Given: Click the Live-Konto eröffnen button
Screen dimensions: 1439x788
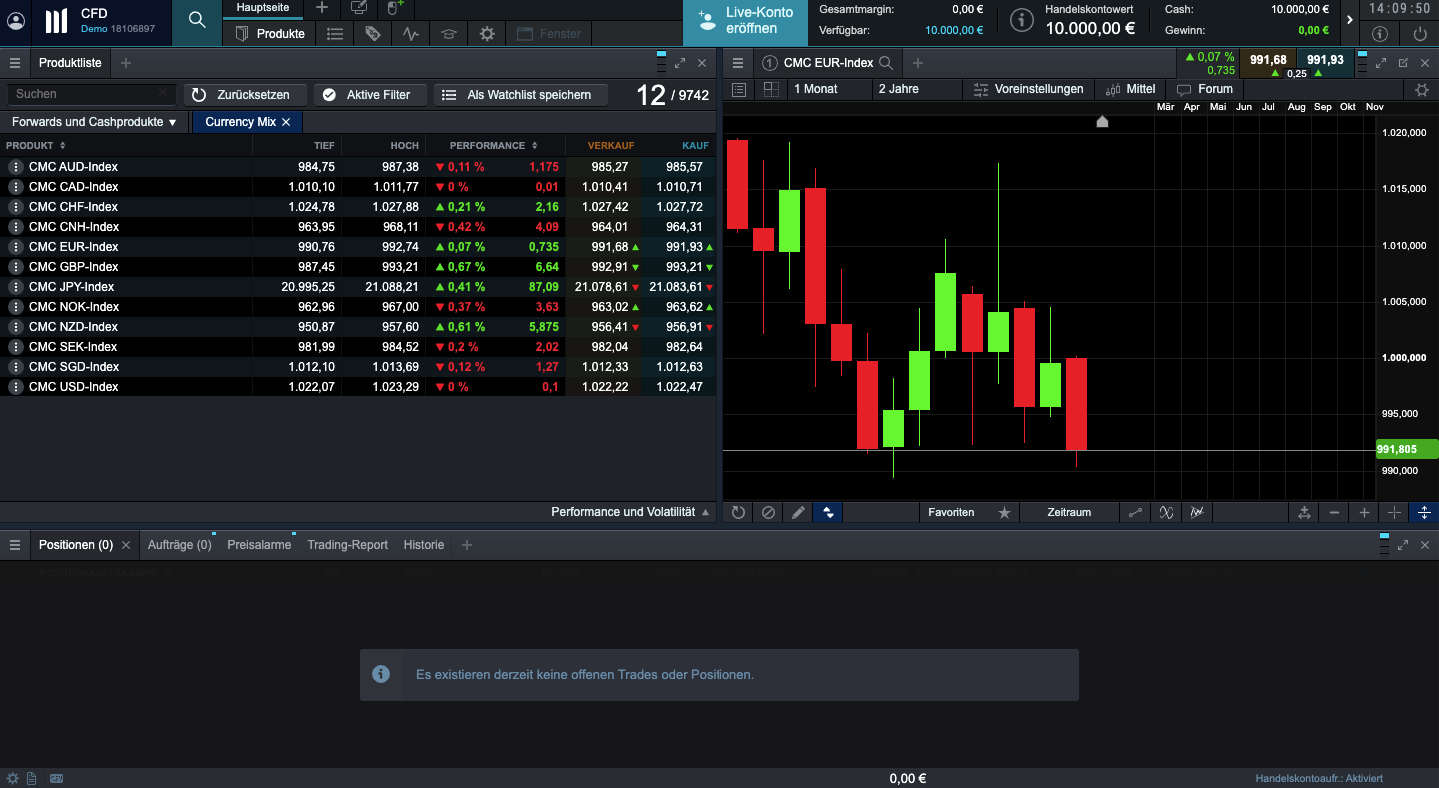Looking at the screenshot, I should point(743,22).
